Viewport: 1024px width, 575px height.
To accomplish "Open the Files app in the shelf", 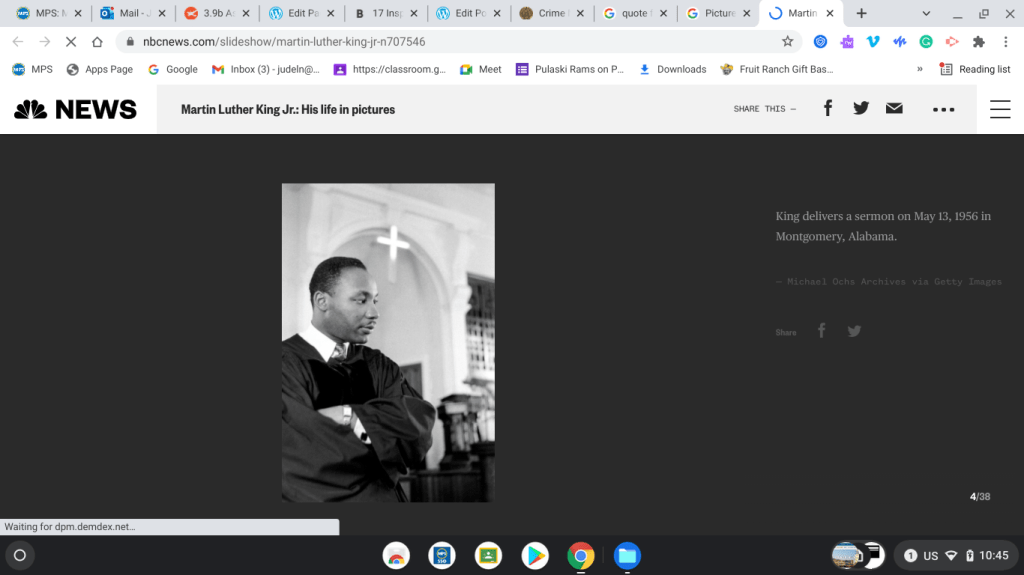I will click(x=627, y=555).
